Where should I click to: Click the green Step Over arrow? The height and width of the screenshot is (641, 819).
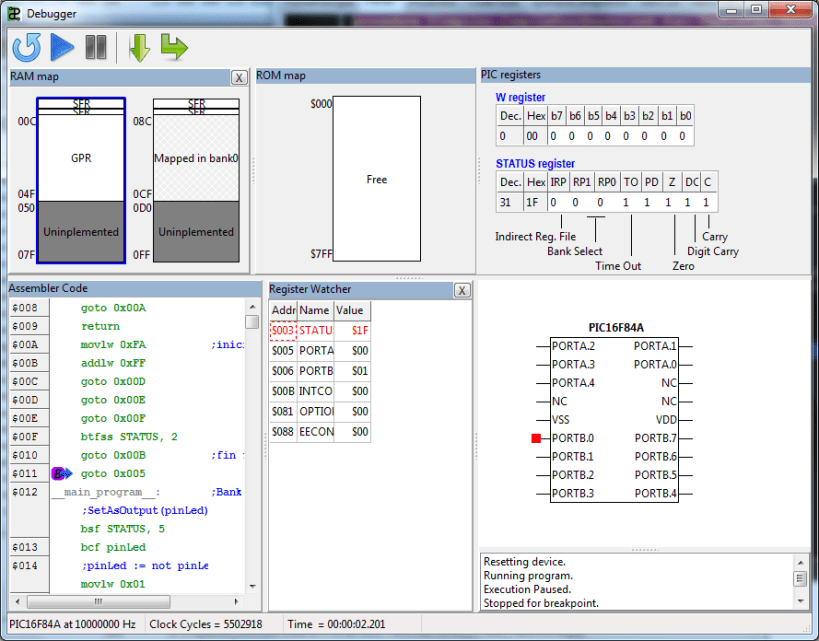point(174,47)
